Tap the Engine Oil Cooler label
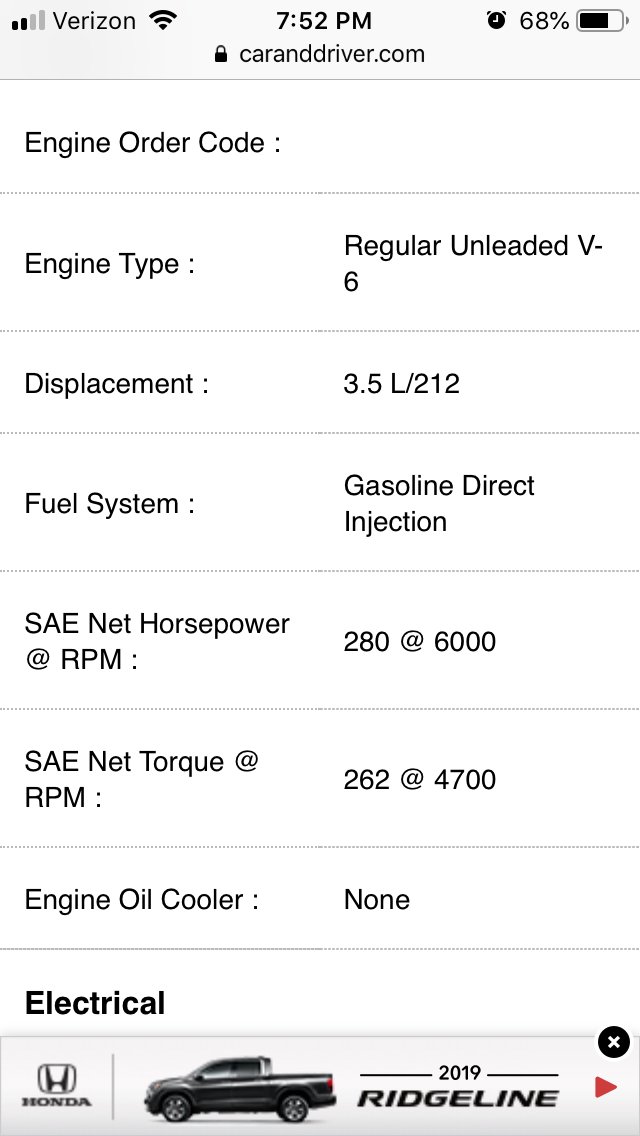This screenshot has width=640, height=1136. click(141, 900)
